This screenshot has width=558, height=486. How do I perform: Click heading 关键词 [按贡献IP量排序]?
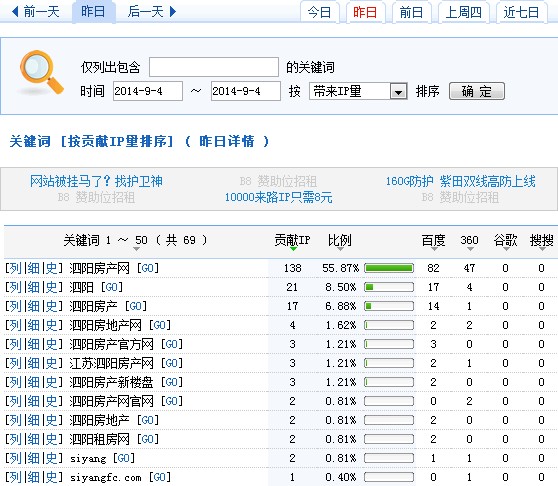click(x=91, y=141)
